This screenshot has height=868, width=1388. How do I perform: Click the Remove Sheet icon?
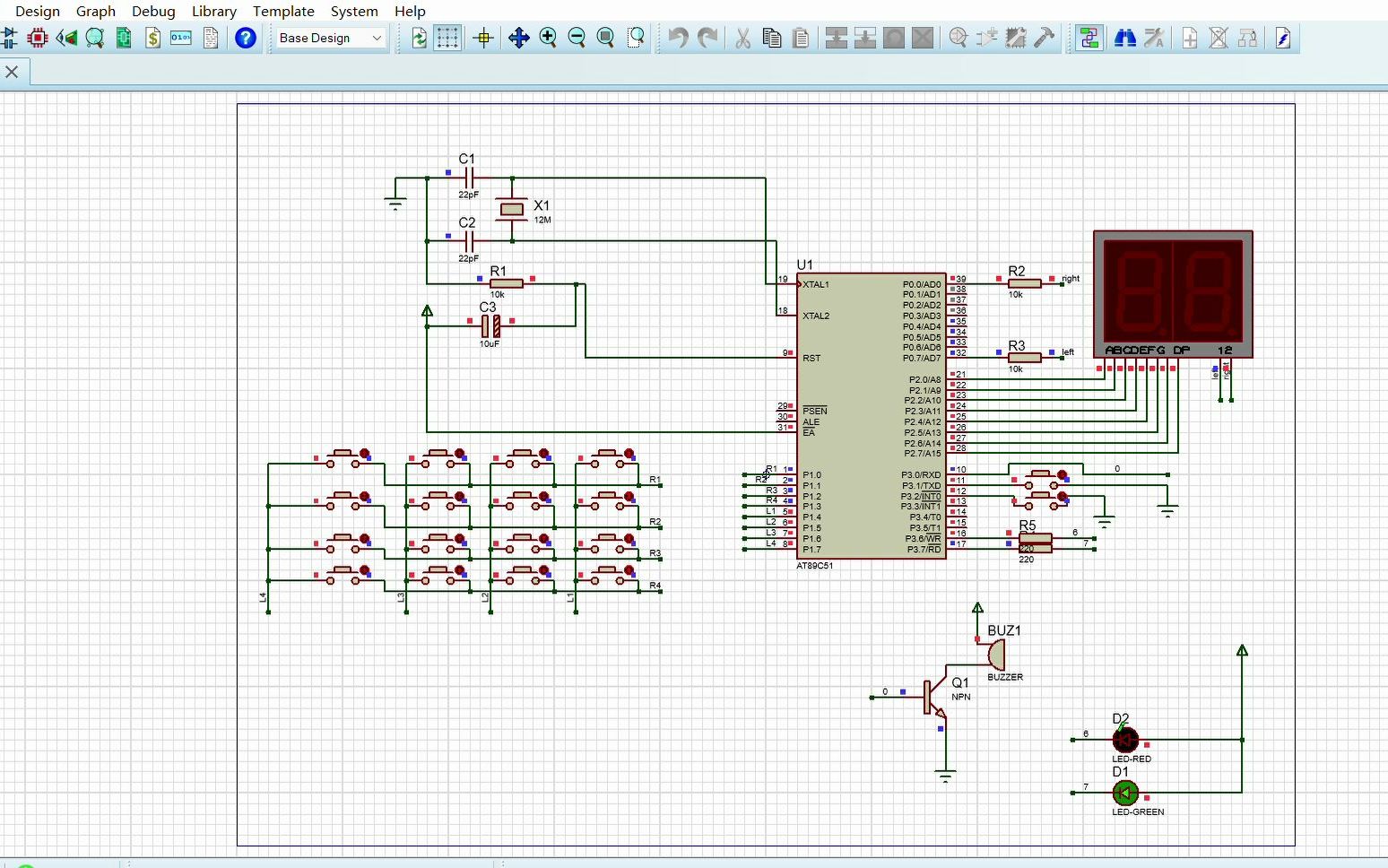1219,38
